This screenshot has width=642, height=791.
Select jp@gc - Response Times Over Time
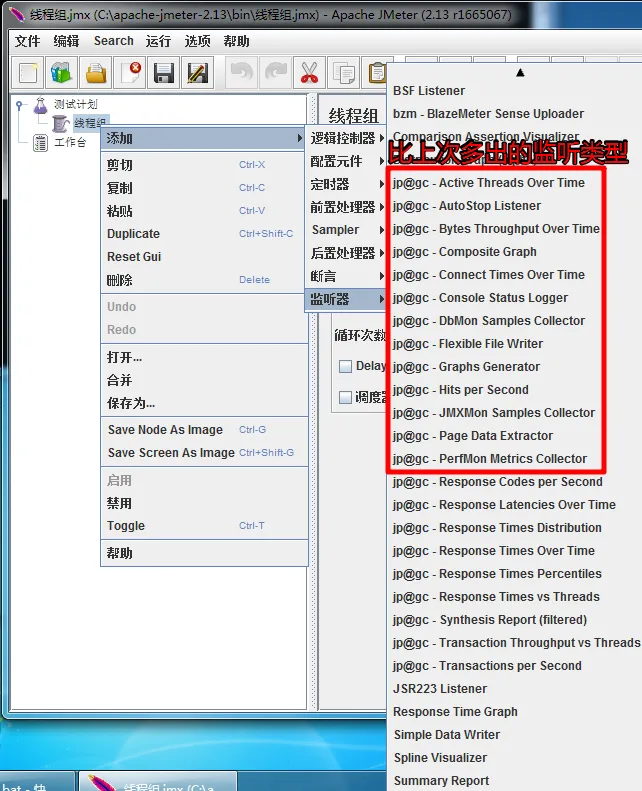tap(494, 551)
